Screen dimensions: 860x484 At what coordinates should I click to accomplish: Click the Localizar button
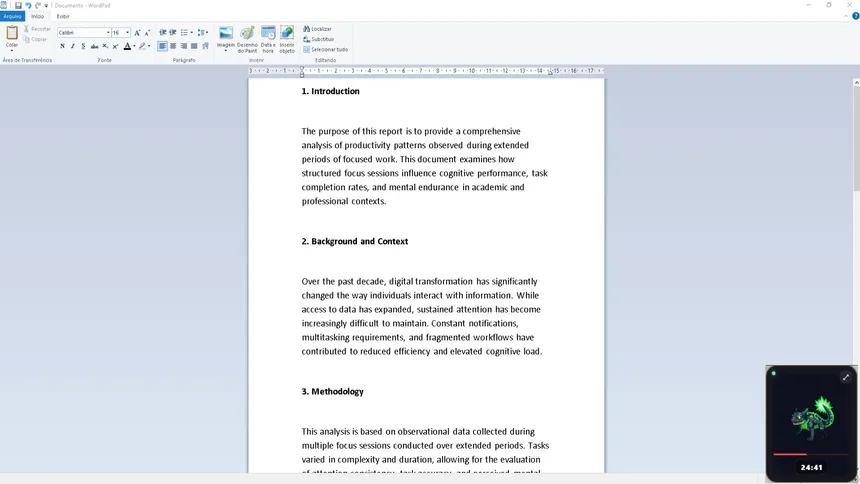pyautogui.click(x=317, y=29)
